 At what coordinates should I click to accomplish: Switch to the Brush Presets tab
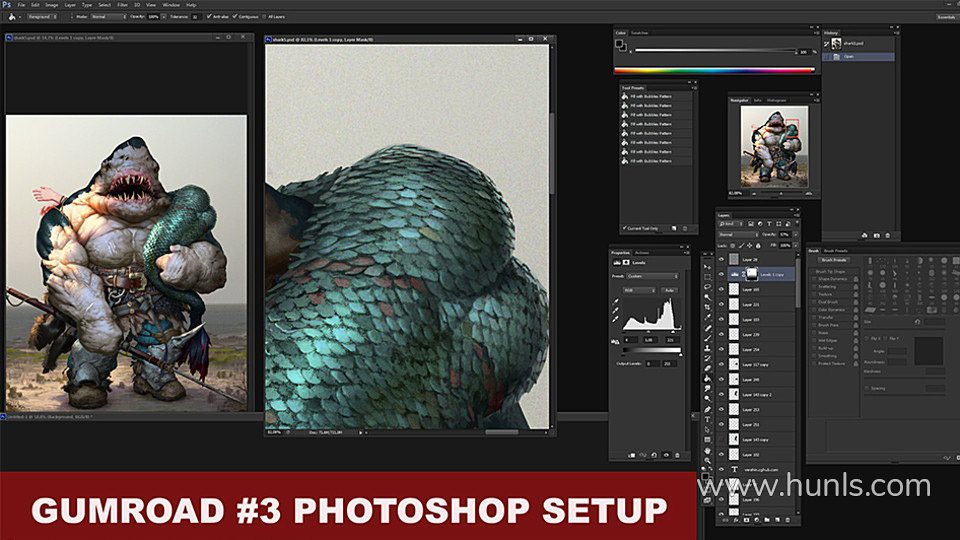836,251
